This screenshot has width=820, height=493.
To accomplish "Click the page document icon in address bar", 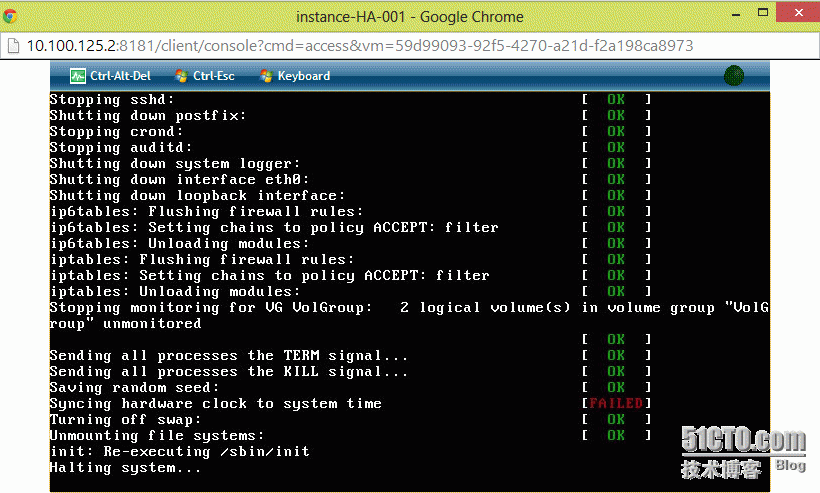I will point(14,46).
